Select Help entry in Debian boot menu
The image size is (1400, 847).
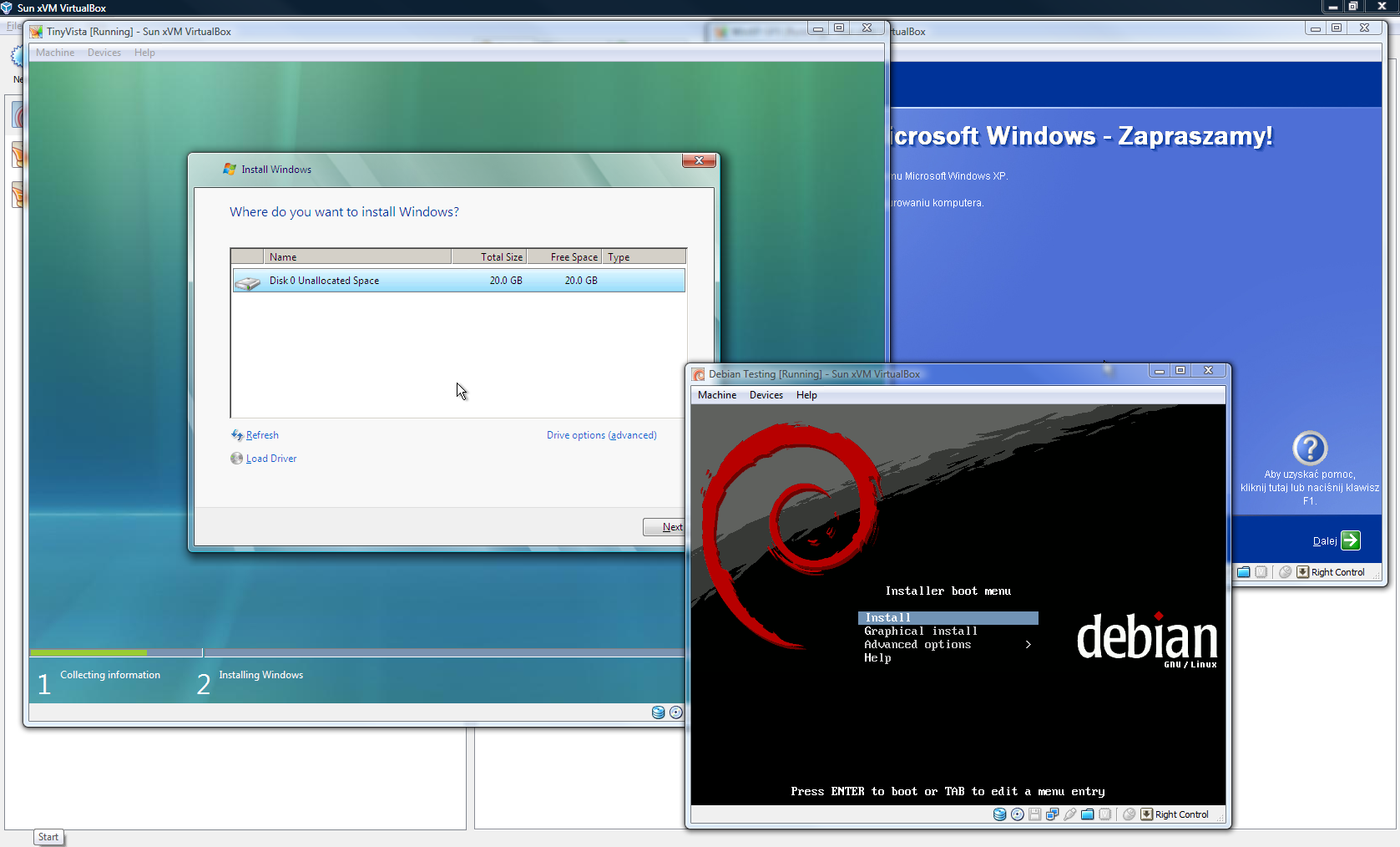(877, 658)
